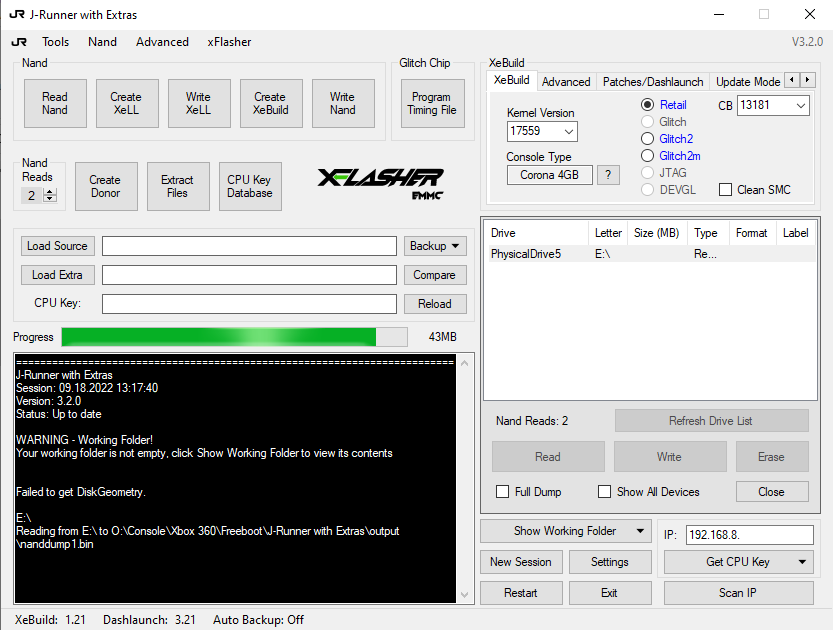Screen dimensions: 833x630
Task: Click the Write Nand button
Action: coord(343,104)
